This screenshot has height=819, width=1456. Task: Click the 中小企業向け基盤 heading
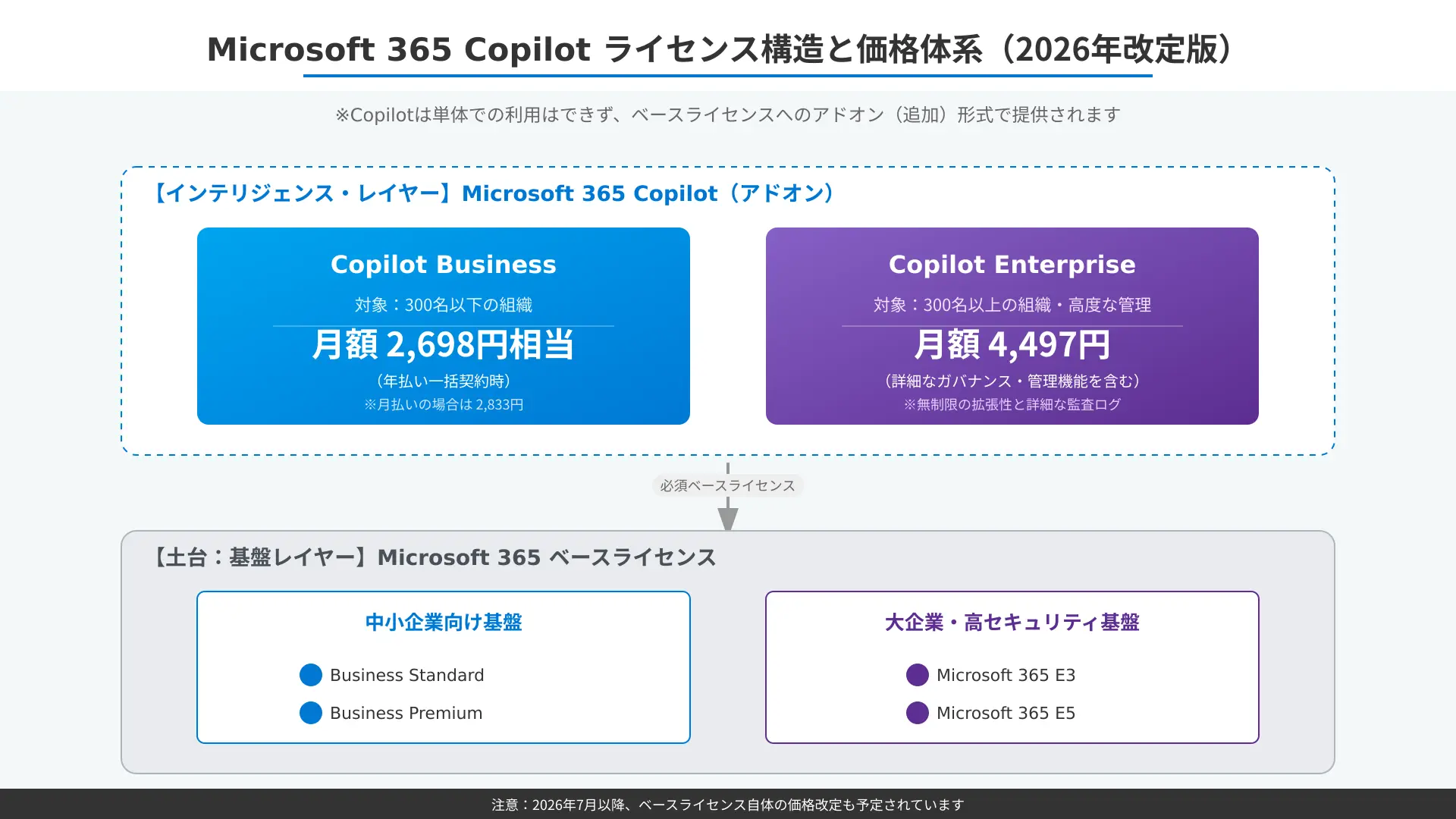pos(444,623)
